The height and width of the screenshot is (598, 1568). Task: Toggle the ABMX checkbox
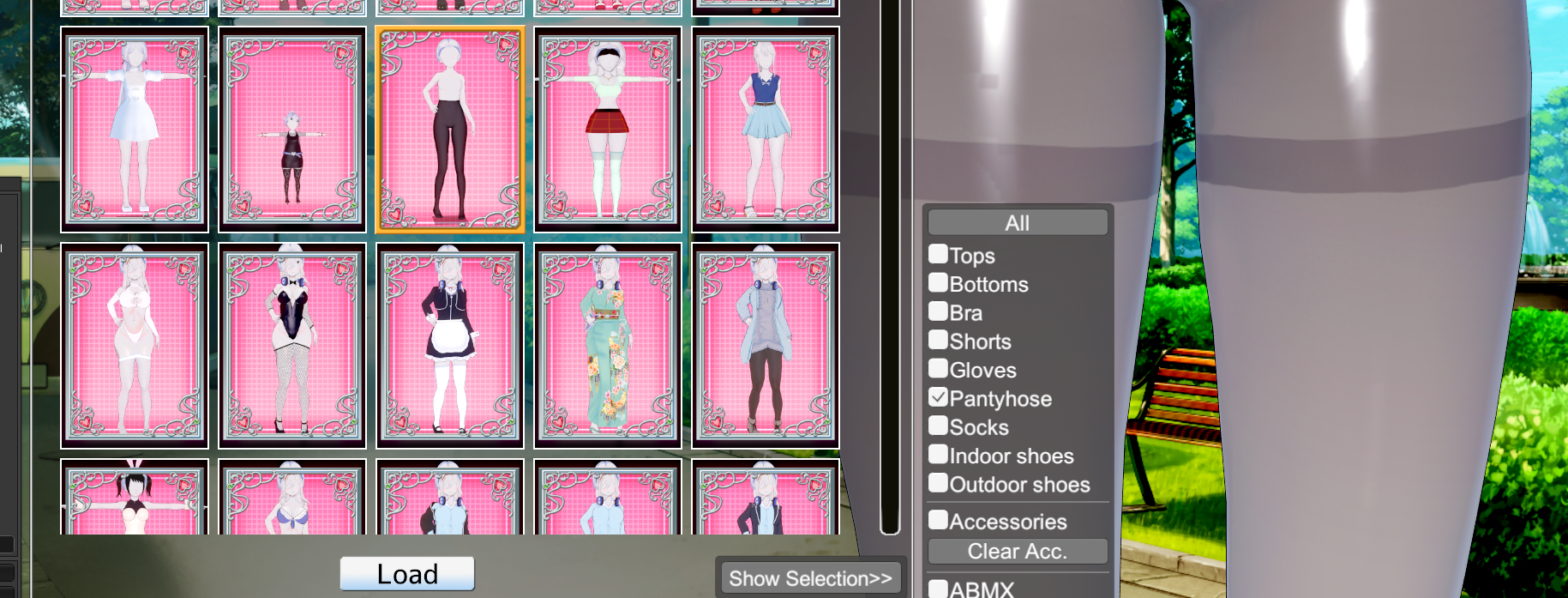tap(938, 589)
